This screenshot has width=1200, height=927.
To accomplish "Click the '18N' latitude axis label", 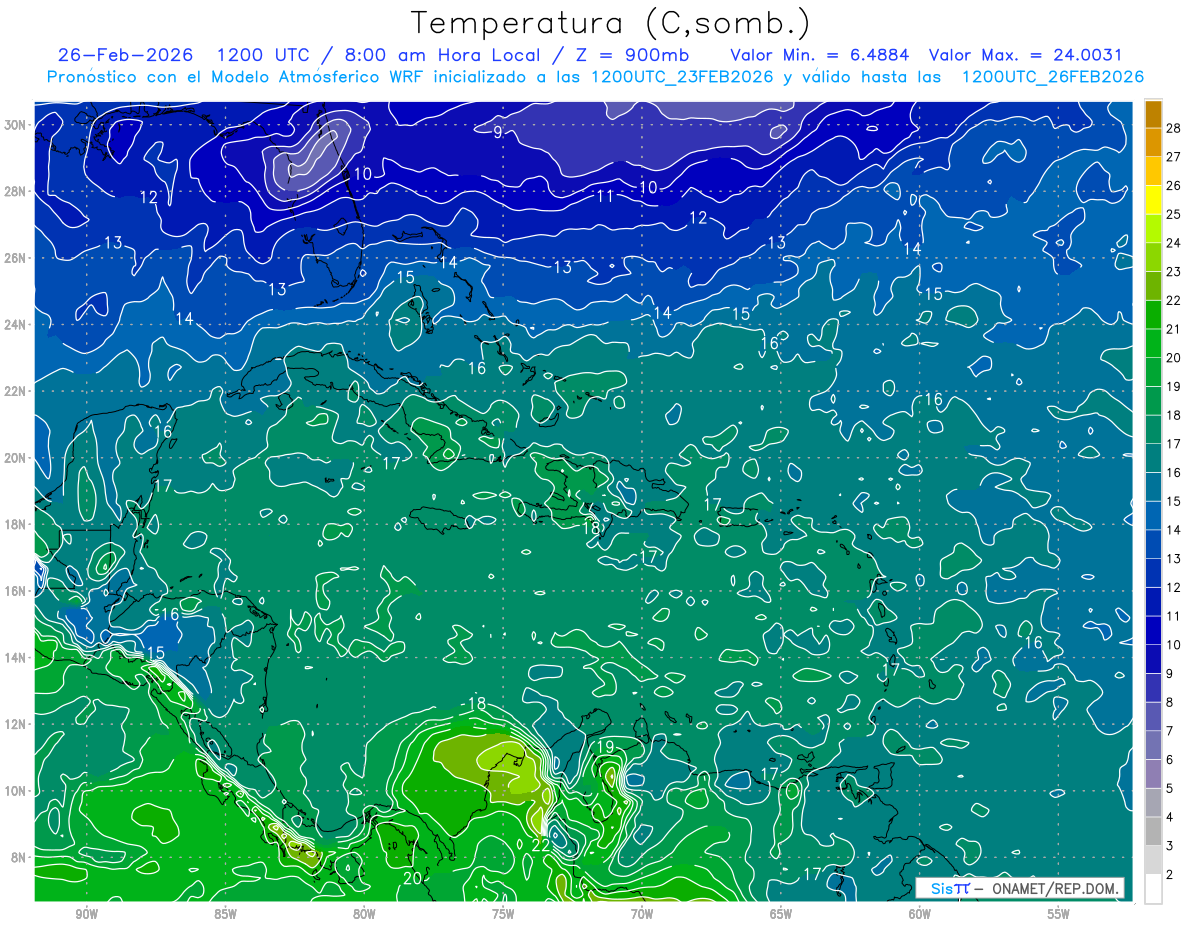I will (17, 524).
